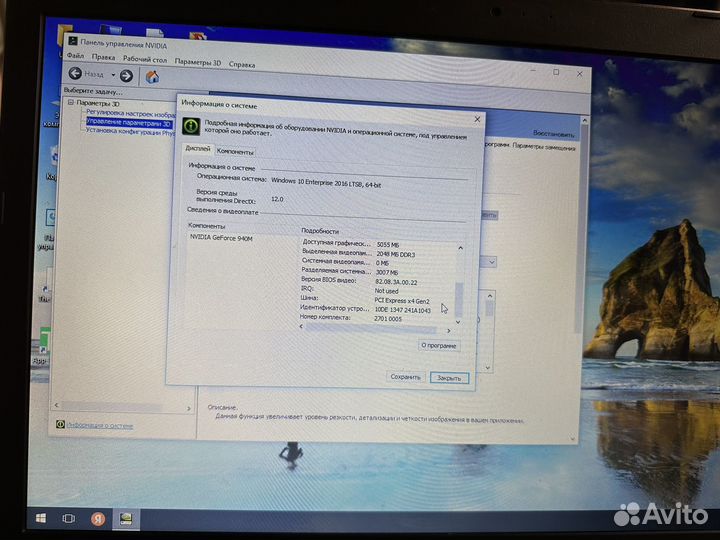The image size is (720, 540).
Task: Click NVIDIA Control Panel taskbar icon
Action: point(126,519)
